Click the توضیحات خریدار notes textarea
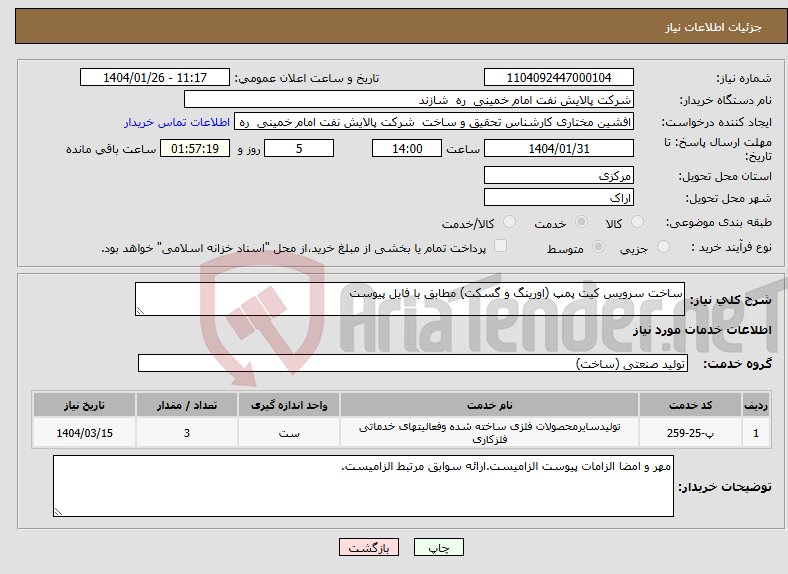Screen dimensions: 788x574 (x=363, y=486)
